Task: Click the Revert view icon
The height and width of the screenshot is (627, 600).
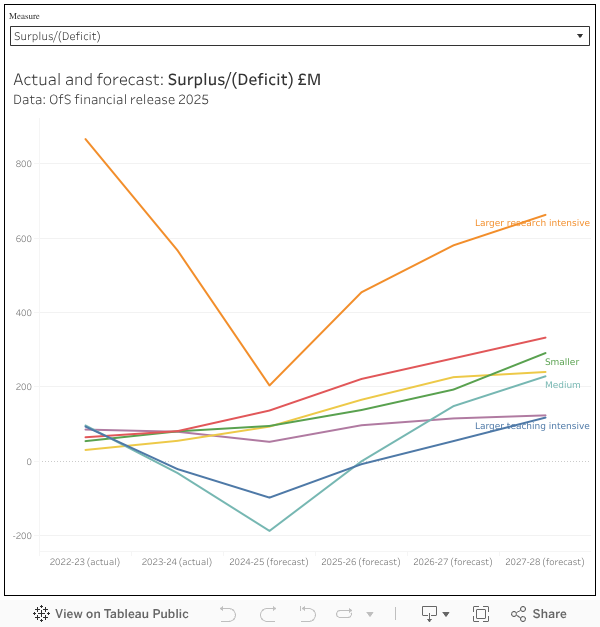Action: 306,614
